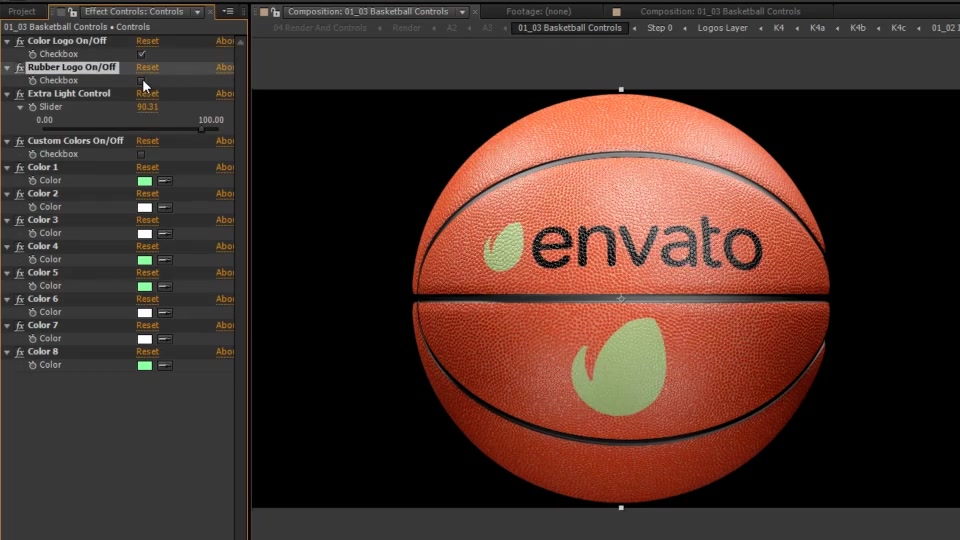Toggle the Effect Controls panel lock icon
This screenshot has width=960, height=540.
point(72,12)
